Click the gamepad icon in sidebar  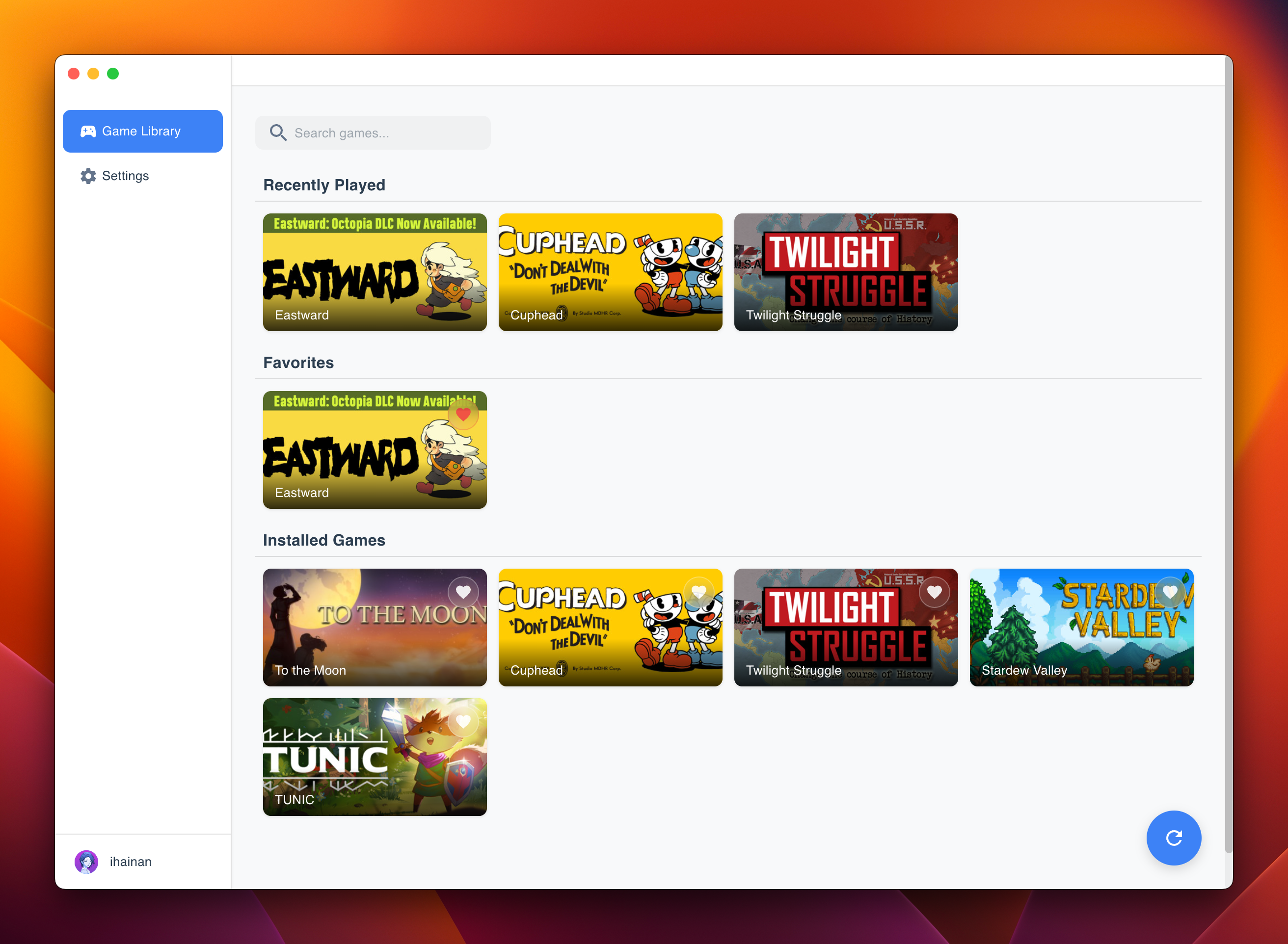88,131
